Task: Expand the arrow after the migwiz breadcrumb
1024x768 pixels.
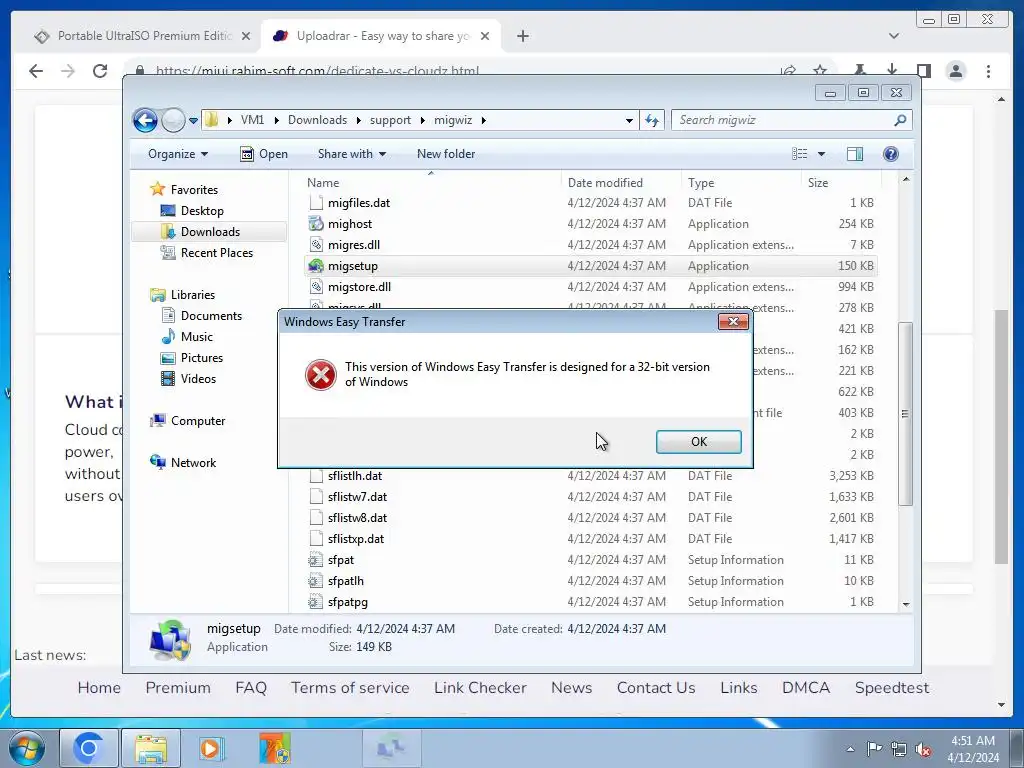Action: pyautogui.click(x=483, y=120)
